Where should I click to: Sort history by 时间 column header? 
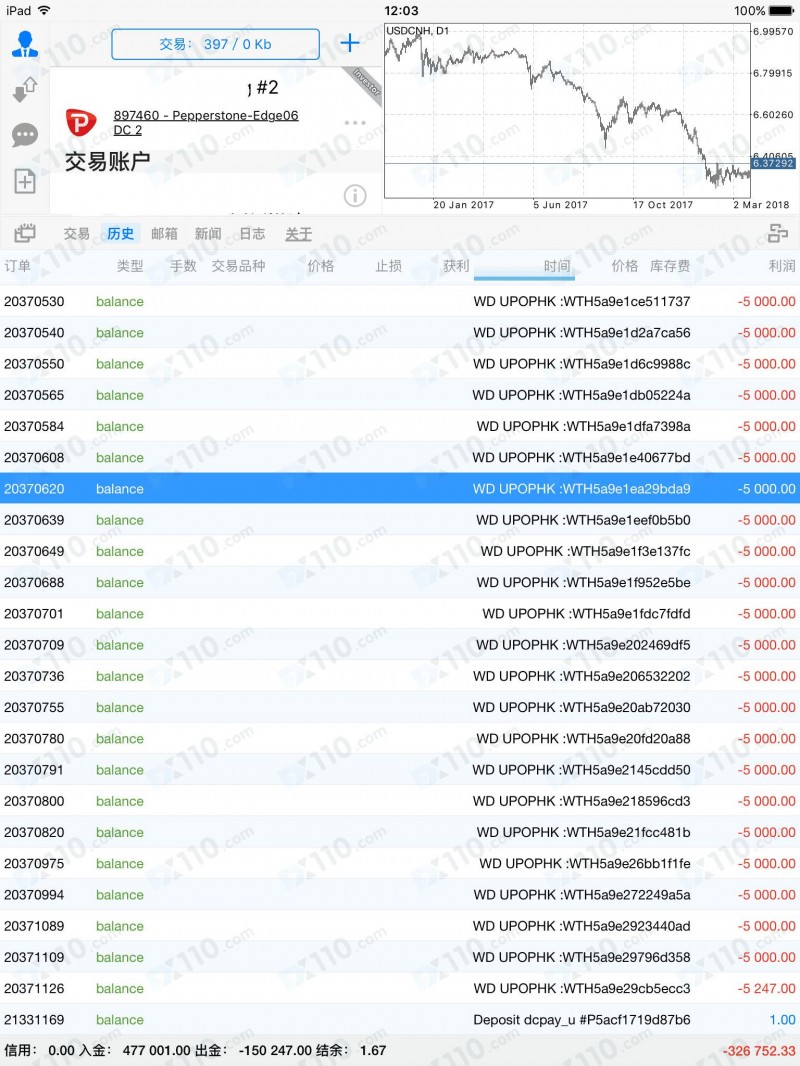pyautogui.click(x=557, y=266)
